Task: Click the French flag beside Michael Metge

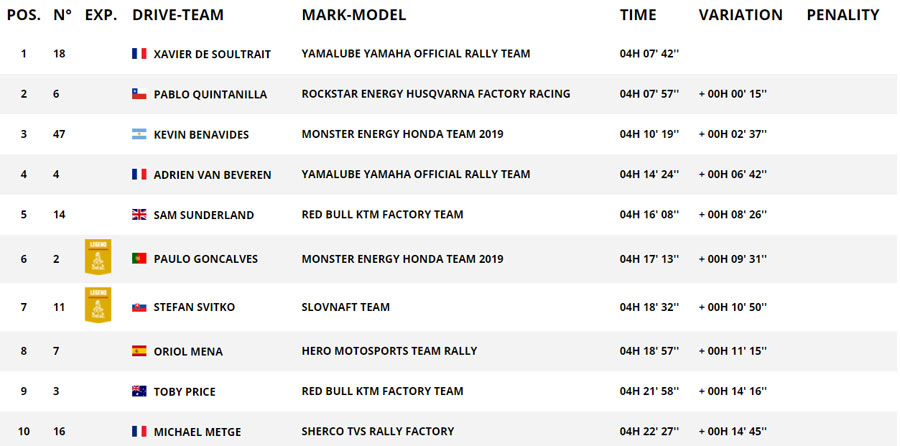Action: (x=139, y=432)
